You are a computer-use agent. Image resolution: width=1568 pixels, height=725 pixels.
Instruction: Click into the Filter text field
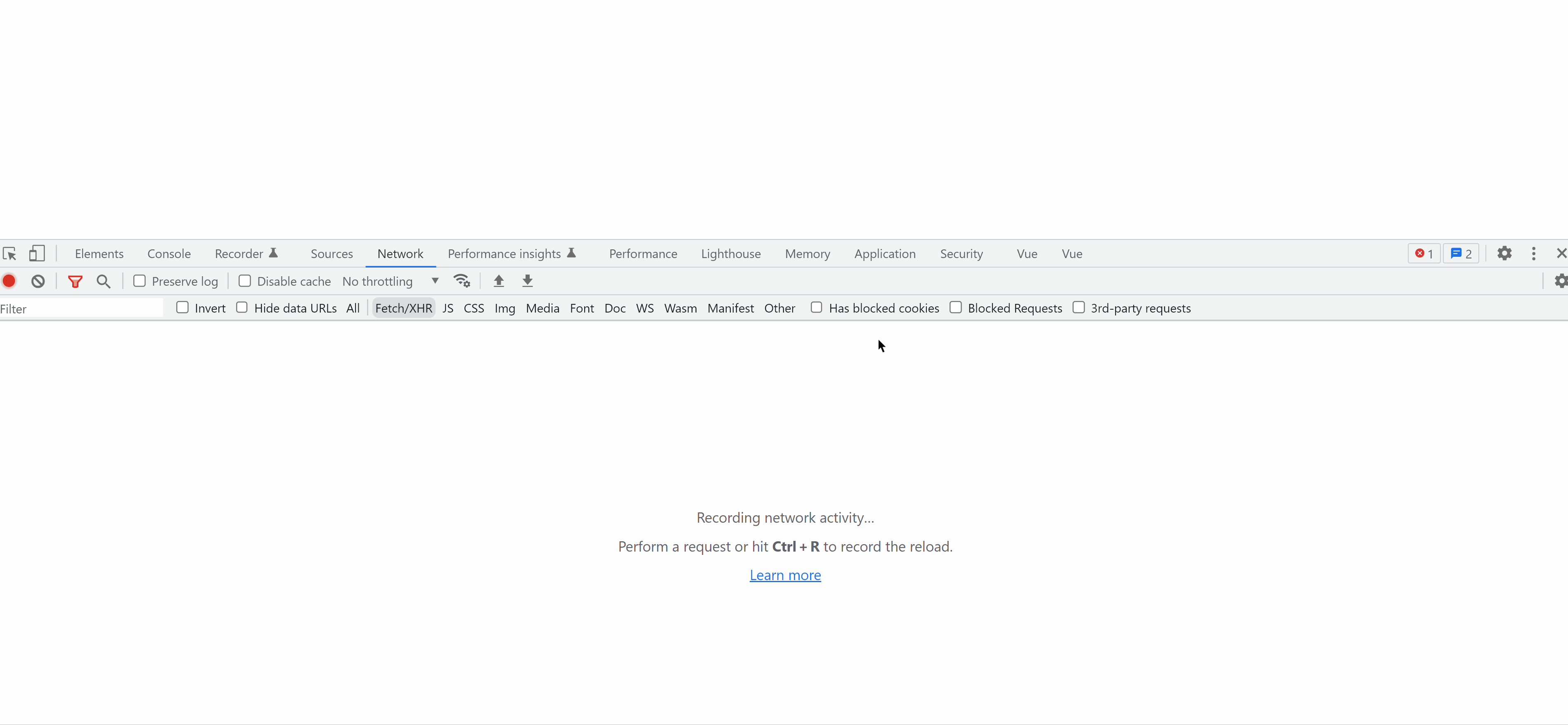pos(82,309)
